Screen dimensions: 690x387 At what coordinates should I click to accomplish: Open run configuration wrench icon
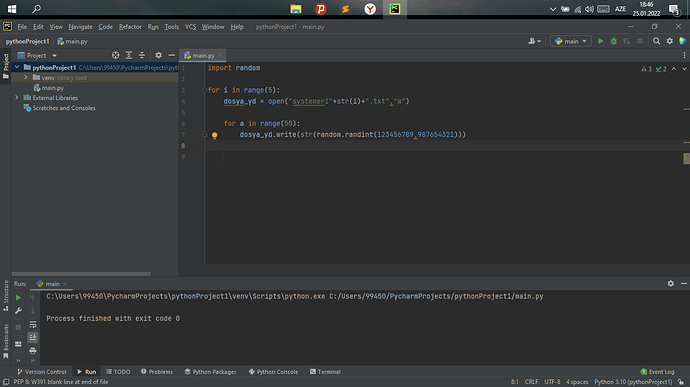click(x=18, y=311)
